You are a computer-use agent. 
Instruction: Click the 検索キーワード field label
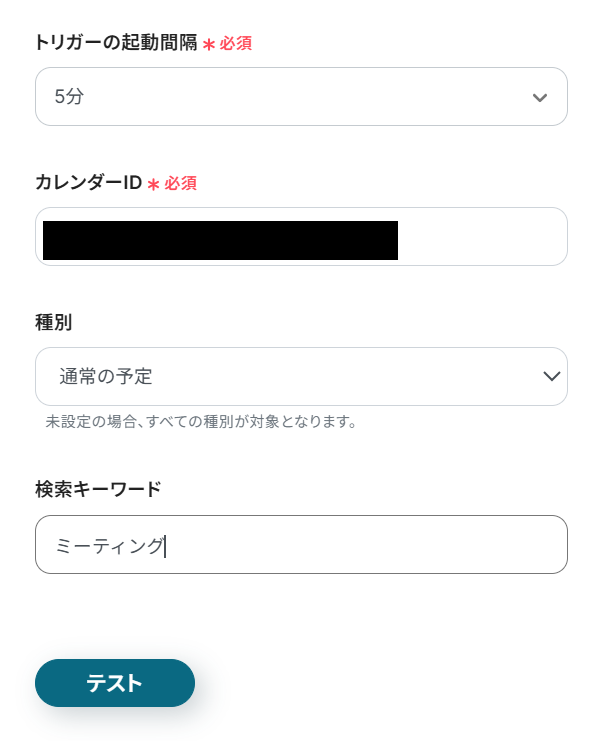[x=98, y=489]
